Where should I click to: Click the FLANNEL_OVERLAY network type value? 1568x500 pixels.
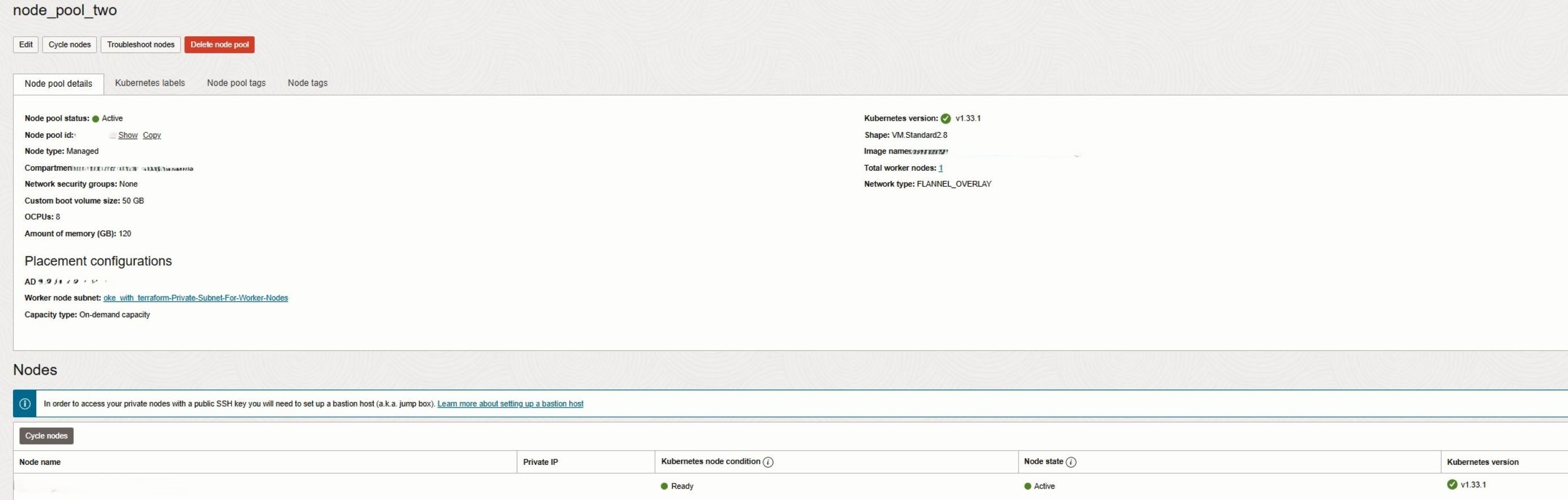point(954,184)
